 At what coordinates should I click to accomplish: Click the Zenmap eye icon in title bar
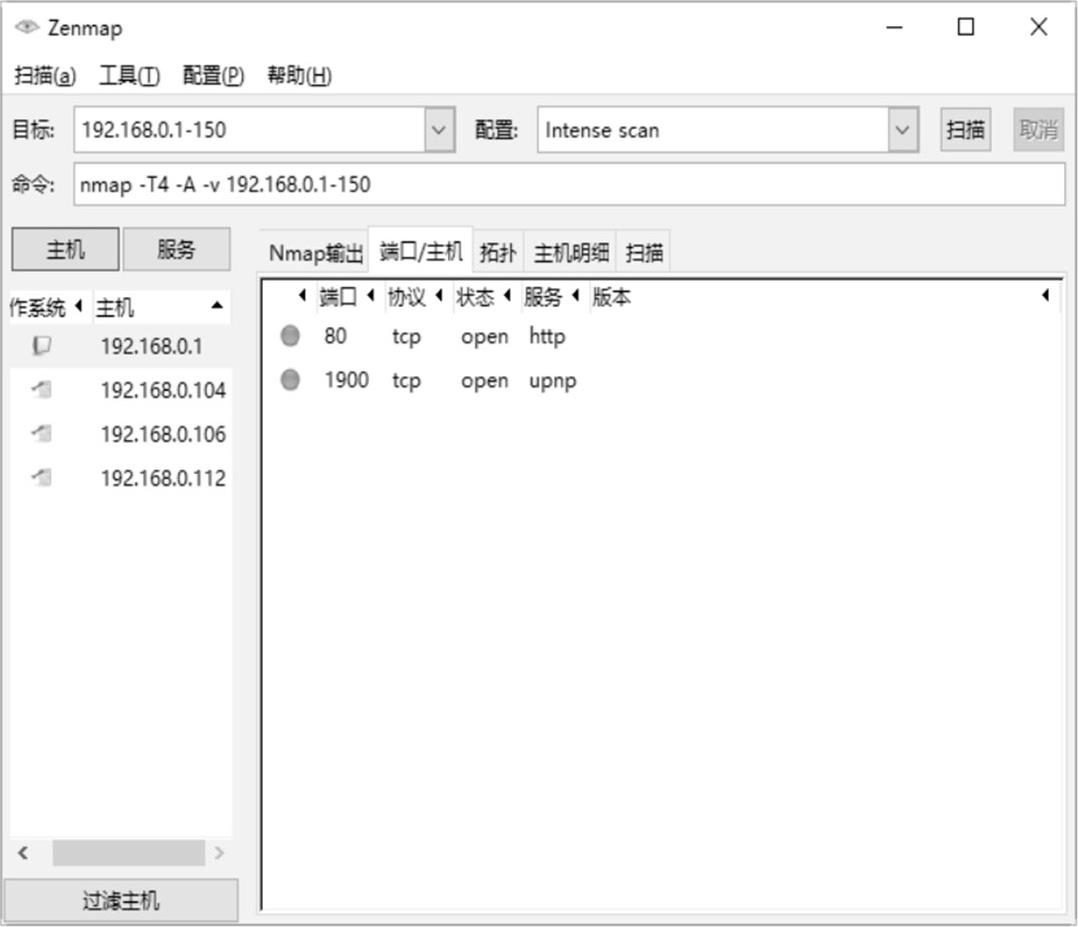click(28, 28)
